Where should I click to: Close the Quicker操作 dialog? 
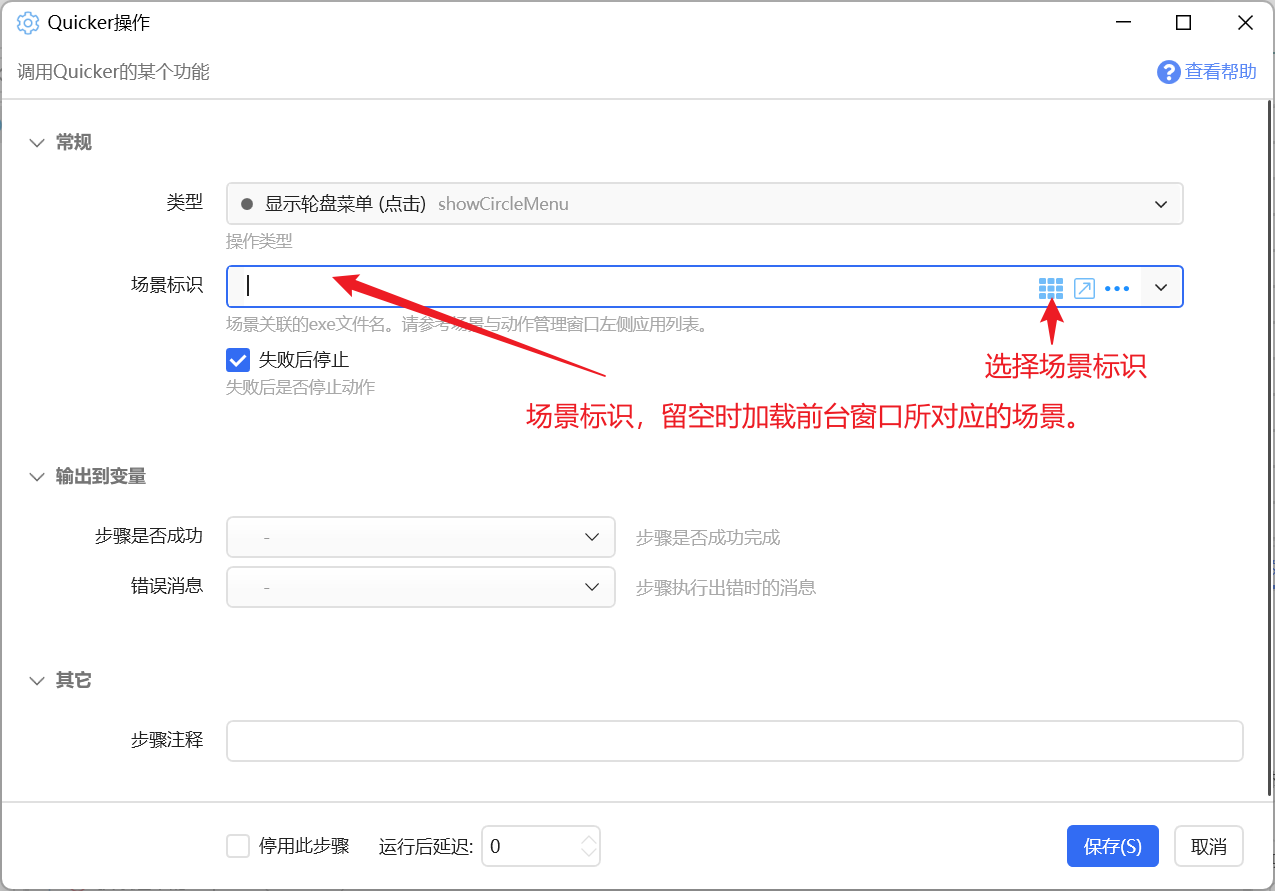pyautogui.click(x=1245, y=22)
